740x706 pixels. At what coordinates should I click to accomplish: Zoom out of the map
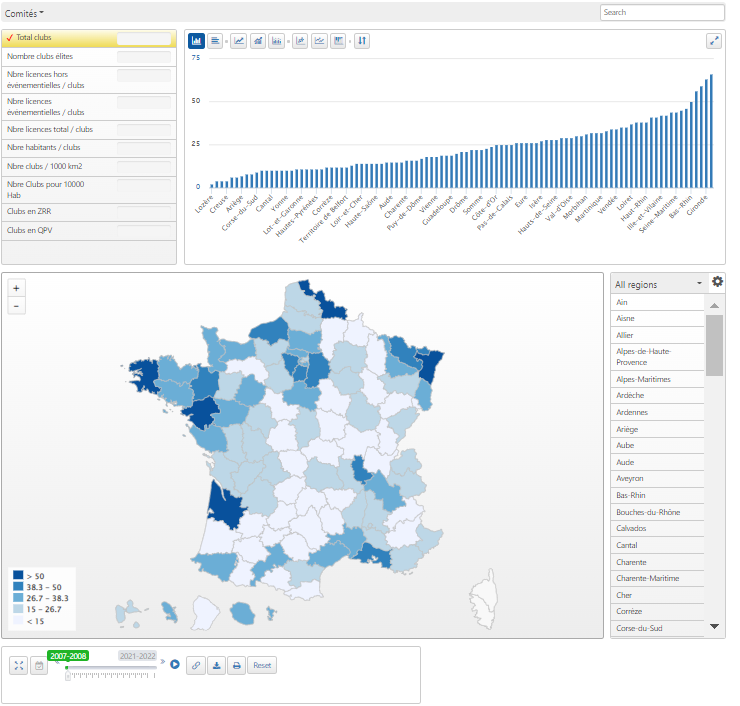click(17, 306)
